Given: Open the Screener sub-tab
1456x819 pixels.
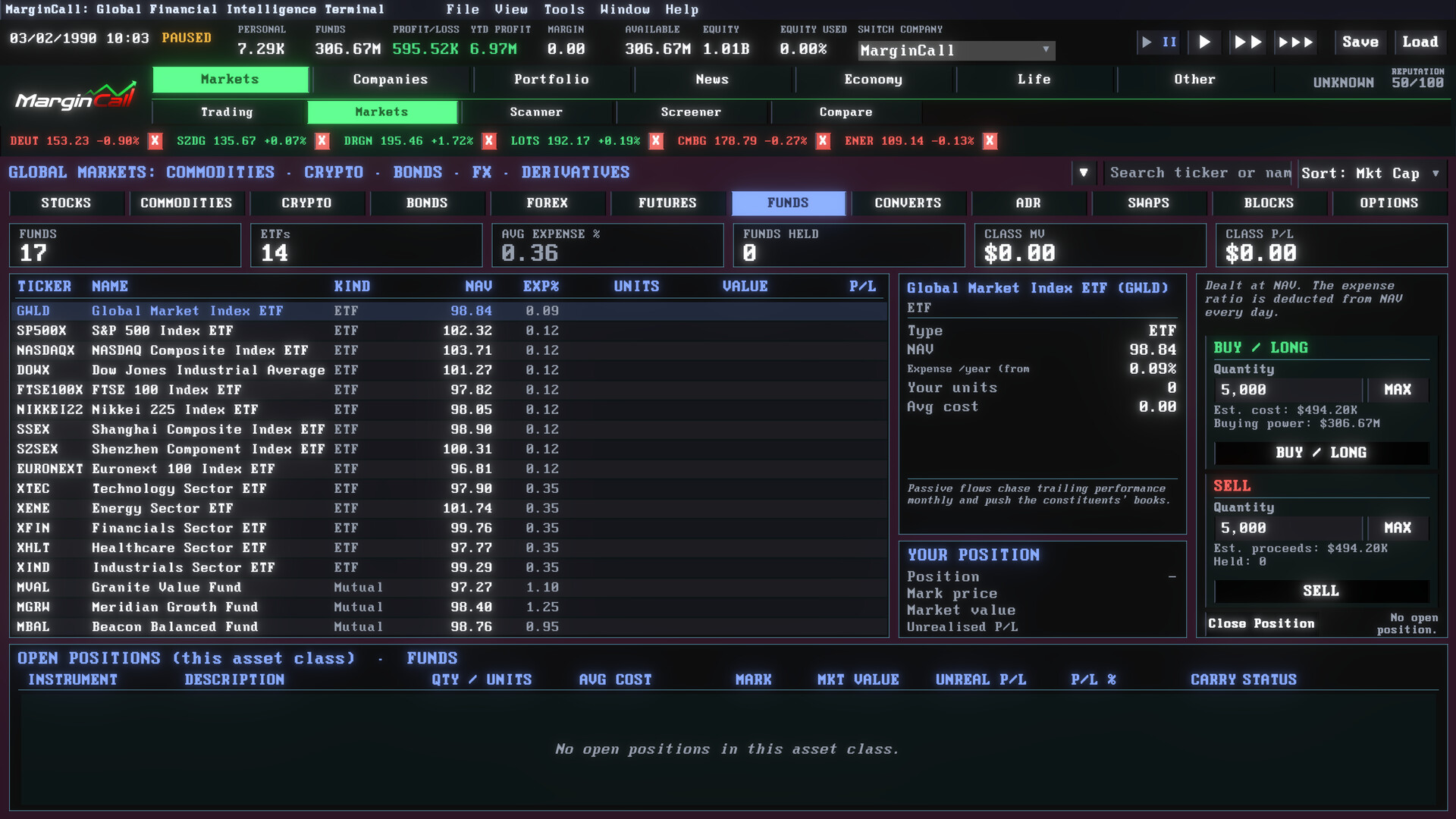Looking at the screenshot, I should click(691, 112).
